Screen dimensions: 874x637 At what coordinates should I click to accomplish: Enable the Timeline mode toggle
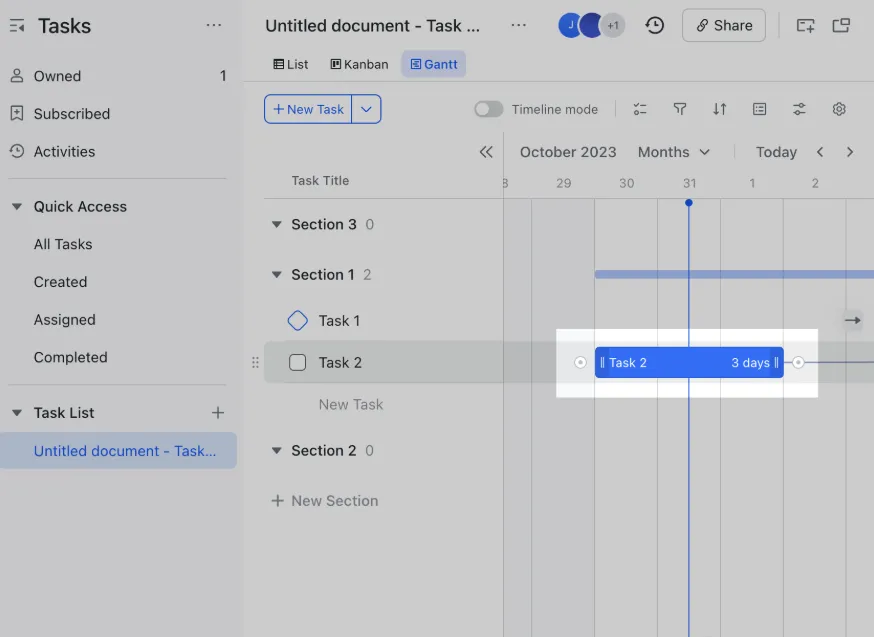tap(489, 109)
